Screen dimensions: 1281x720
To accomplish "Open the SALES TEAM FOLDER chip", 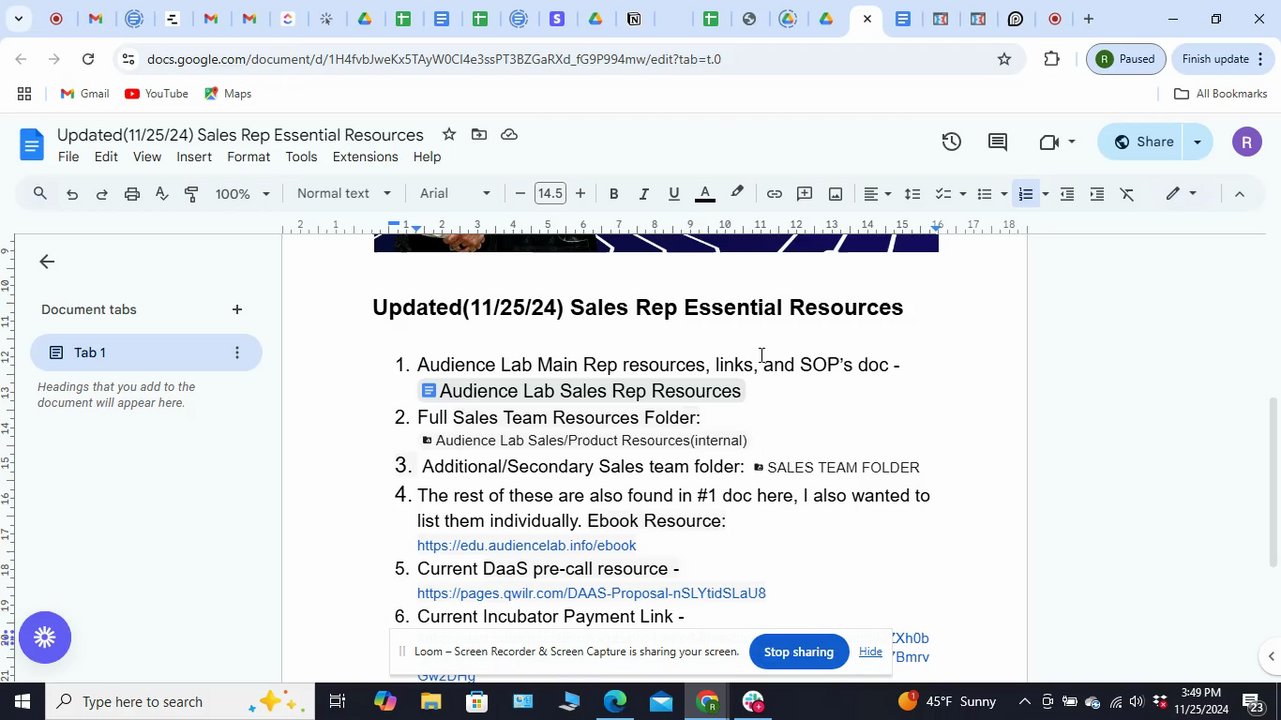I will coord(836,468).
